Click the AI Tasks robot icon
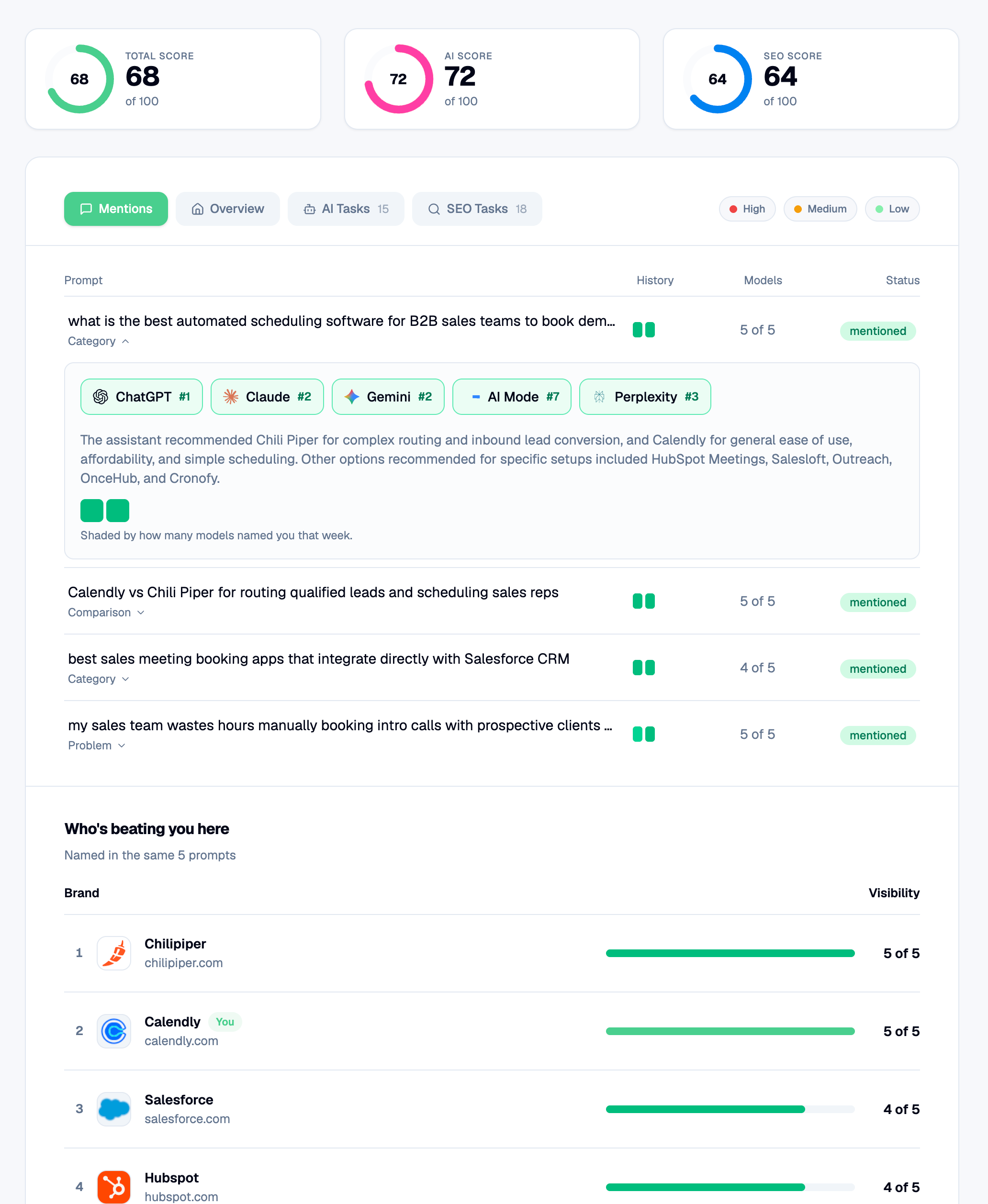The width and height of the screenshot is (988, 1204). tap(310, 210)
